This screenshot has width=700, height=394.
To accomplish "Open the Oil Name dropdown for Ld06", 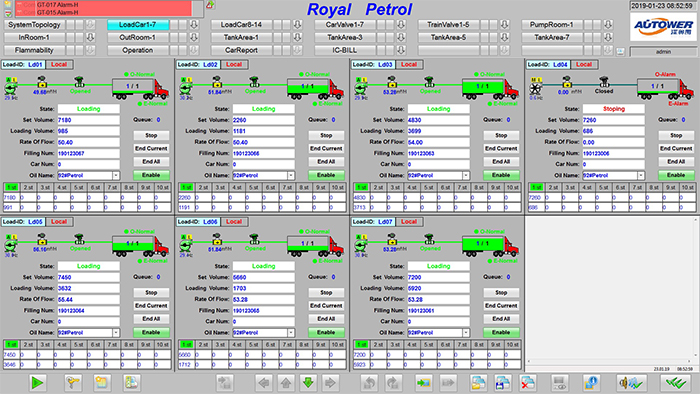I will pos(291,333).
